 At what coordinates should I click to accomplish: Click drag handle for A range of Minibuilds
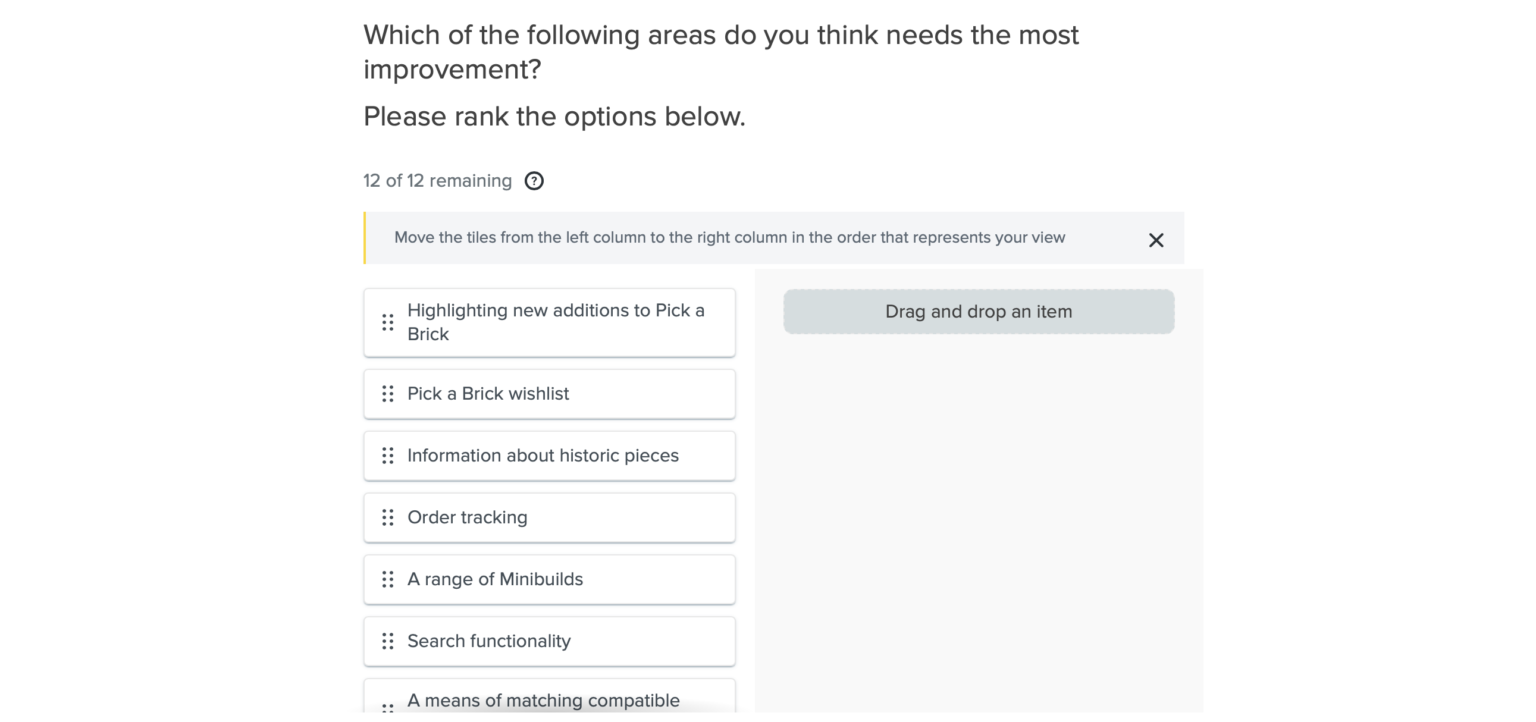click(x=388, y=580)
